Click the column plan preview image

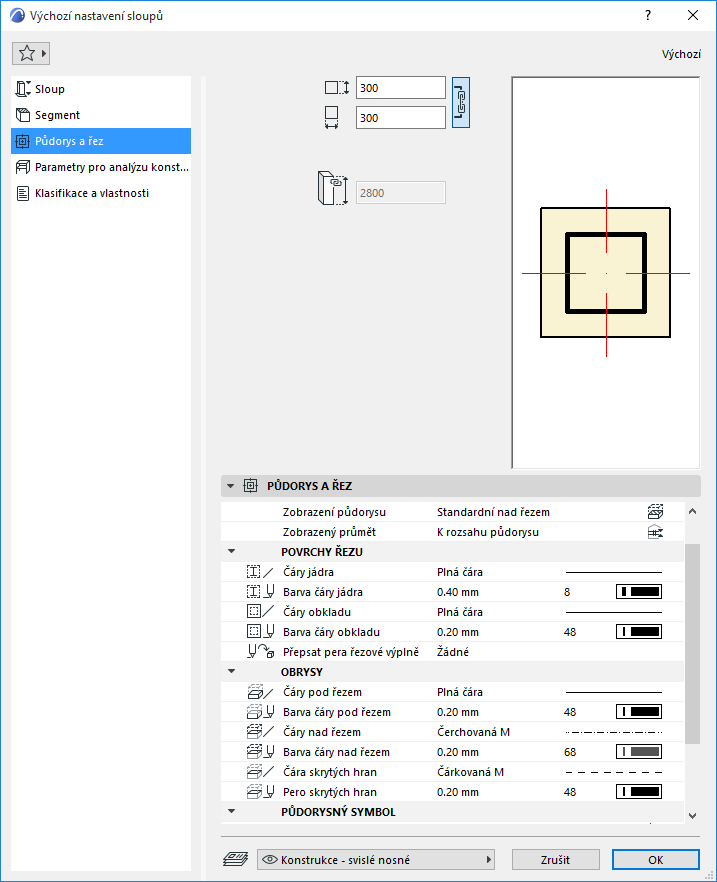pos(606,272)
